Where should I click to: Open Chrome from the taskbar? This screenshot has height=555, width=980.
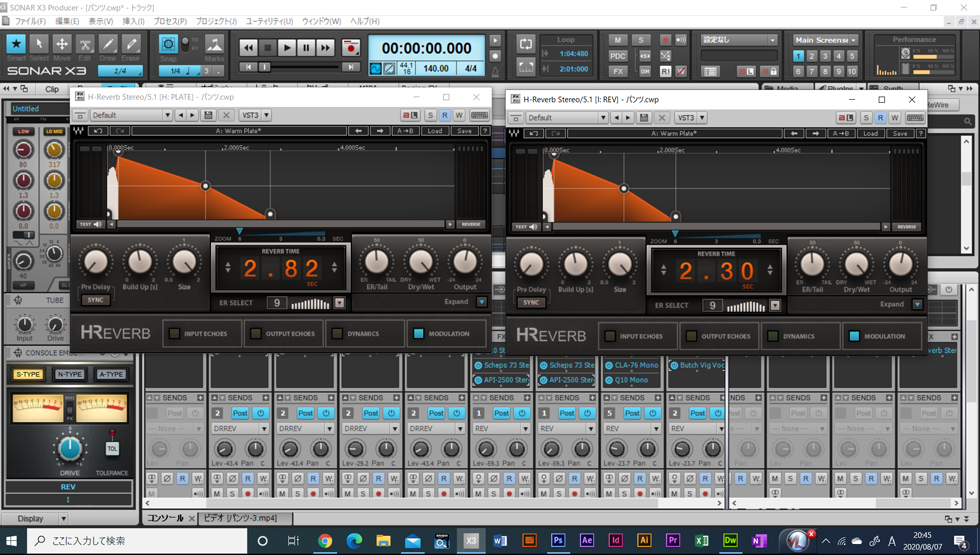tap(325, 541)
